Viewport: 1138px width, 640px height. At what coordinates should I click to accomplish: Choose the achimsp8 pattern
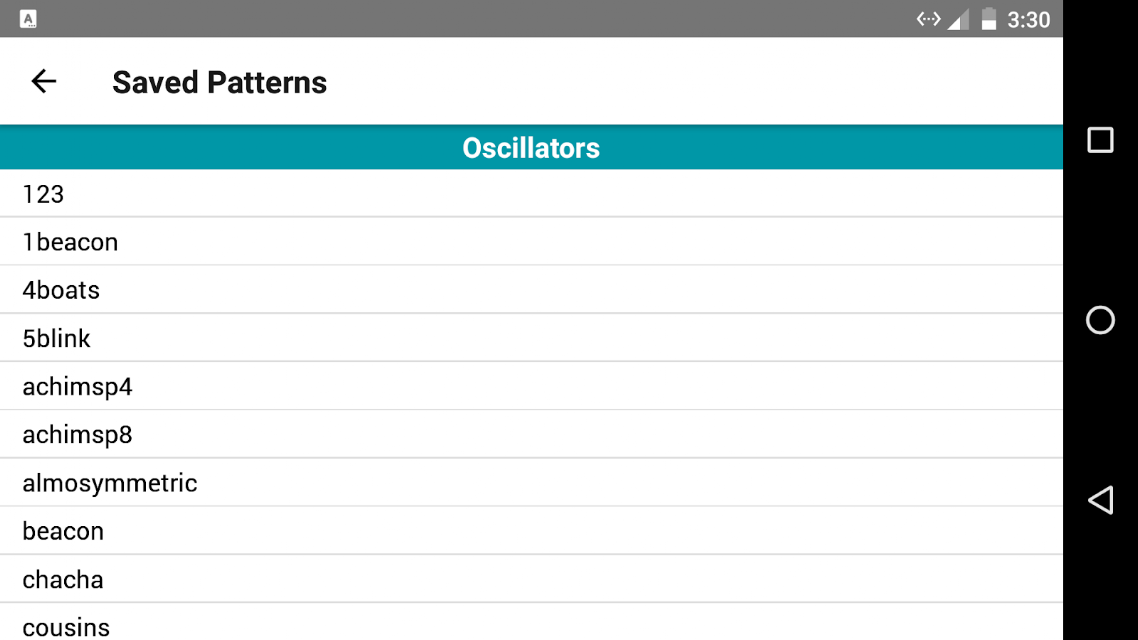coord(531,434)
